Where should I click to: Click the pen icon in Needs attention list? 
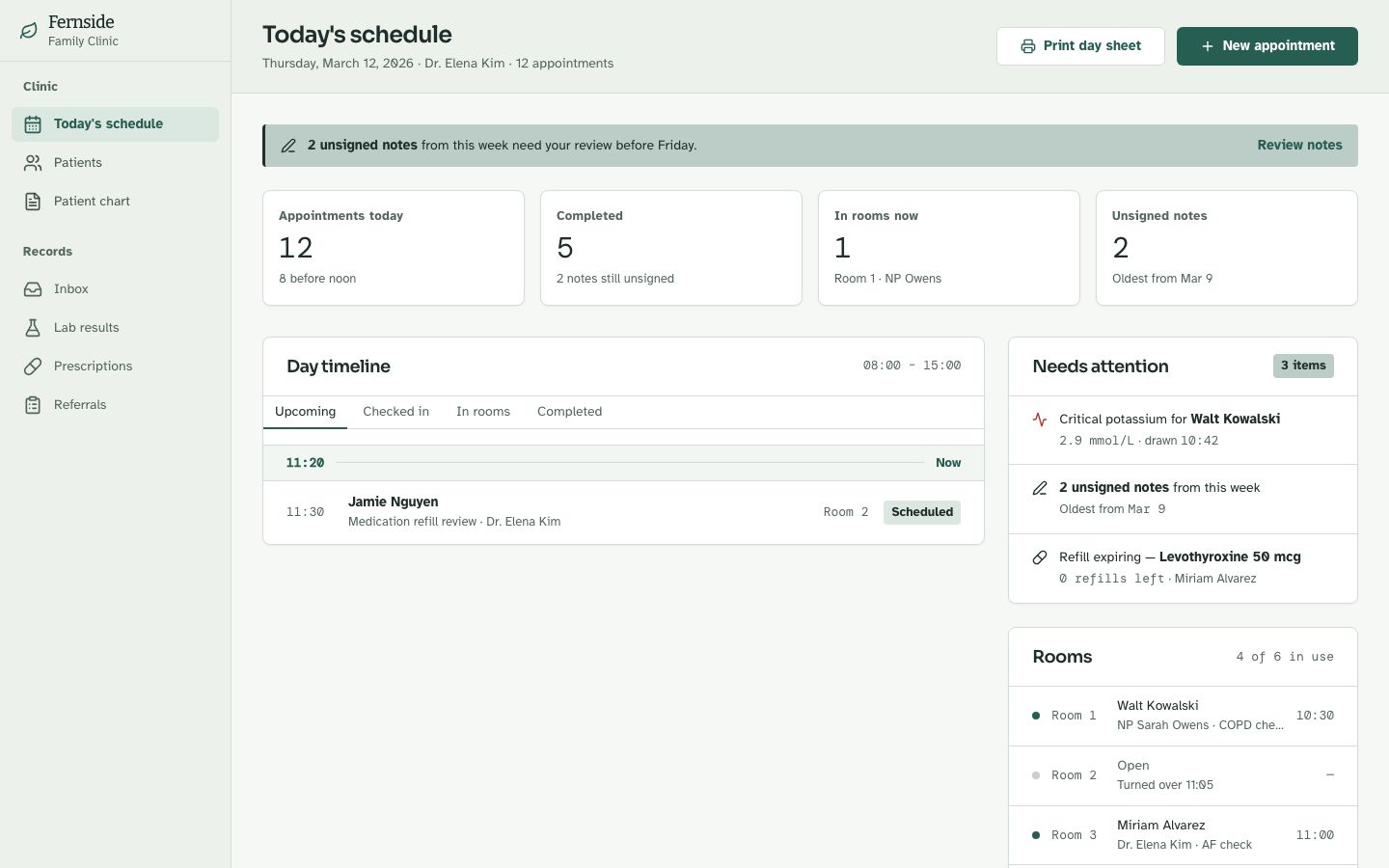coord(1040,488)
